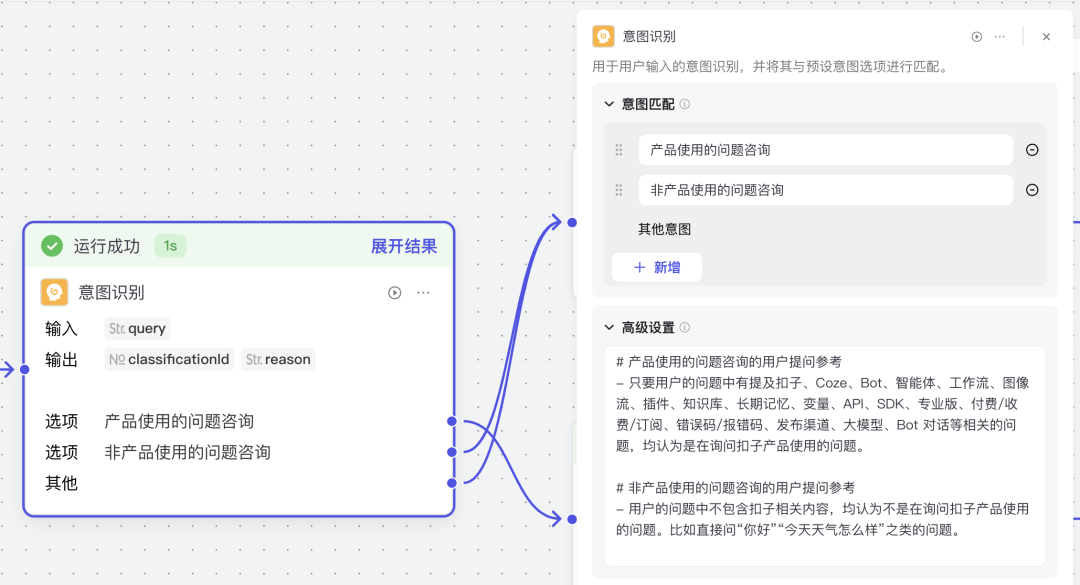The width and height of the screenshot is (1080, 585).
Task: Edit the 非产品使用的问题咨询 intent field
Action: coord(825,190)
